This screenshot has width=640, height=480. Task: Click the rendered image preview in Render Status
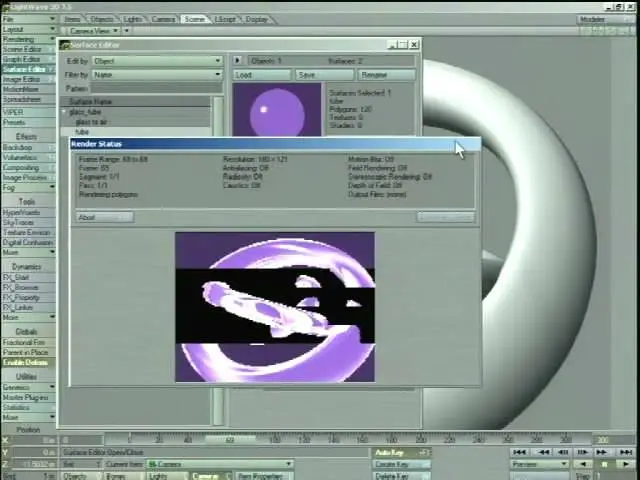click(x=275, y=307)
